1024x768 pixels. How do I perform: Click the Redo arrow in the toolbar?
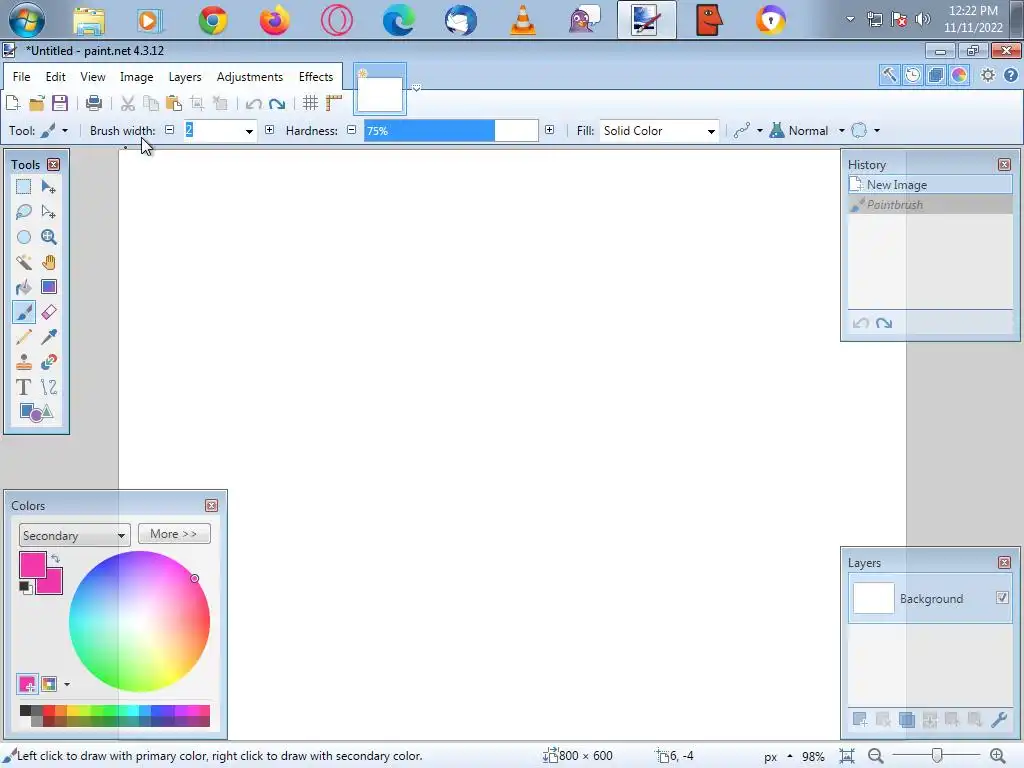pyautogui.click(x=277, y=103)
